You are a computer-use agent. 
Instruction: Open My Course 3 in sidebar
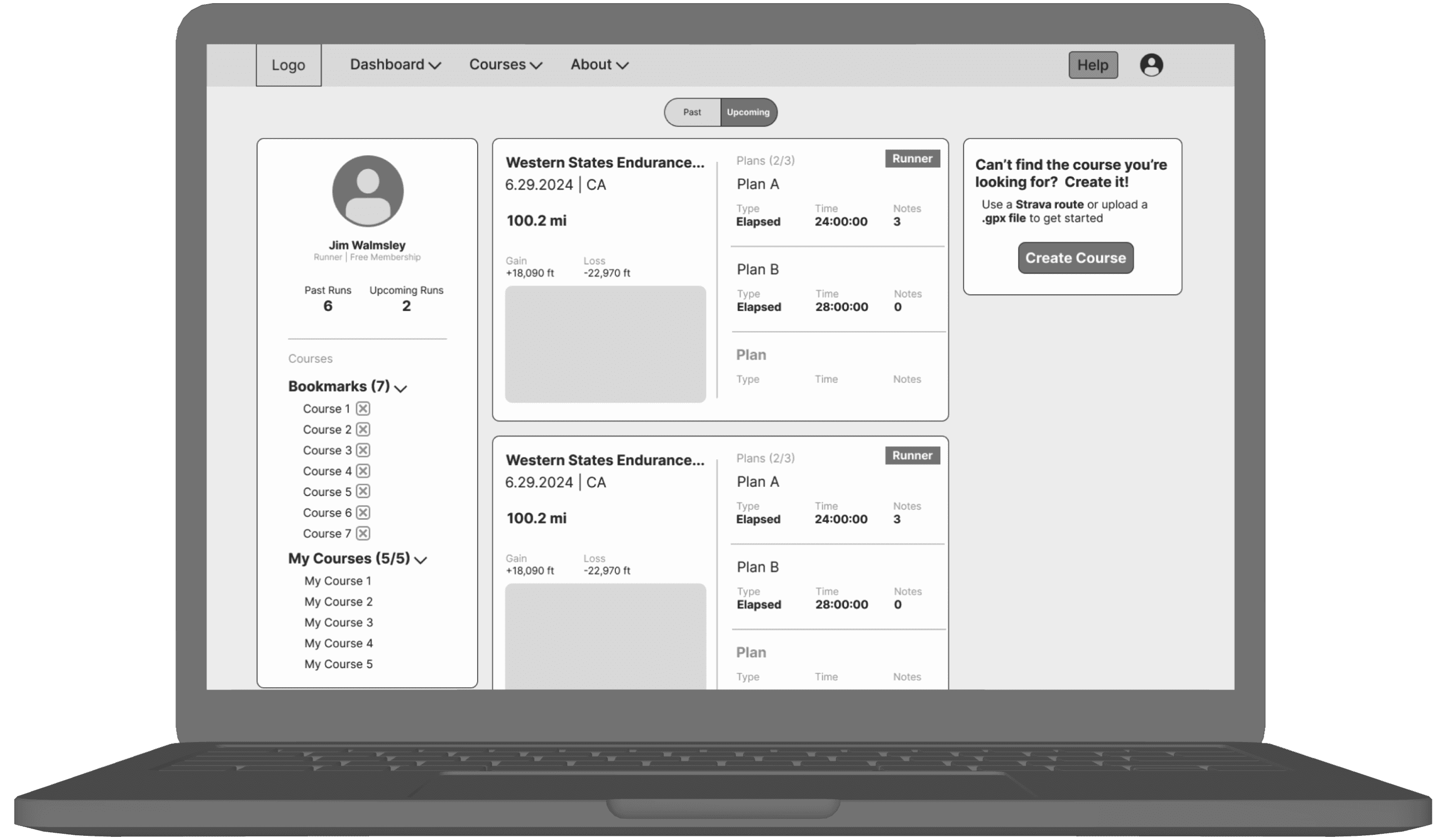coord(338,622)
